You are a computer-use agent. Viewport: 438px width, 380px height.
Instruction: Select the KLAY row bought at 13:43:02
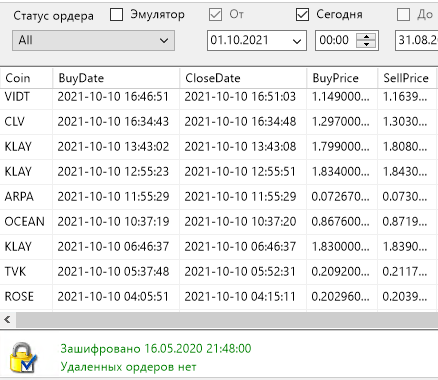(x=219, y=147)
